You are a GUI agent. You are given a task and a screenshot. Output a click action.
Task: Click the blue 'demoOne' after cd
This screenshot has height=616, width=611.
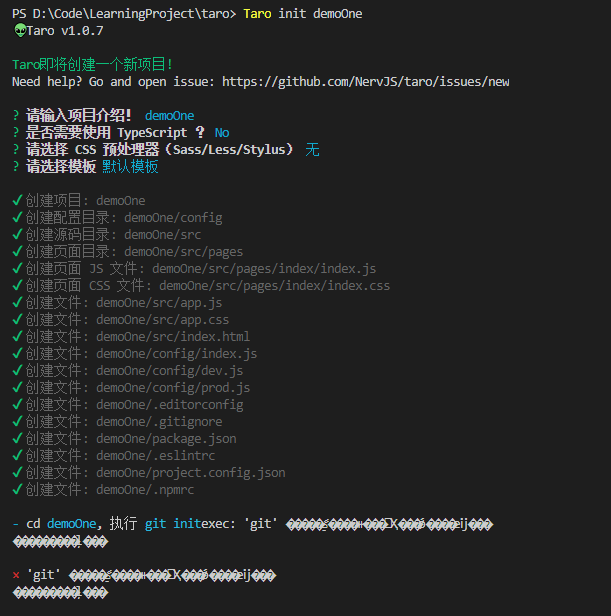click(x=72, y=524)
